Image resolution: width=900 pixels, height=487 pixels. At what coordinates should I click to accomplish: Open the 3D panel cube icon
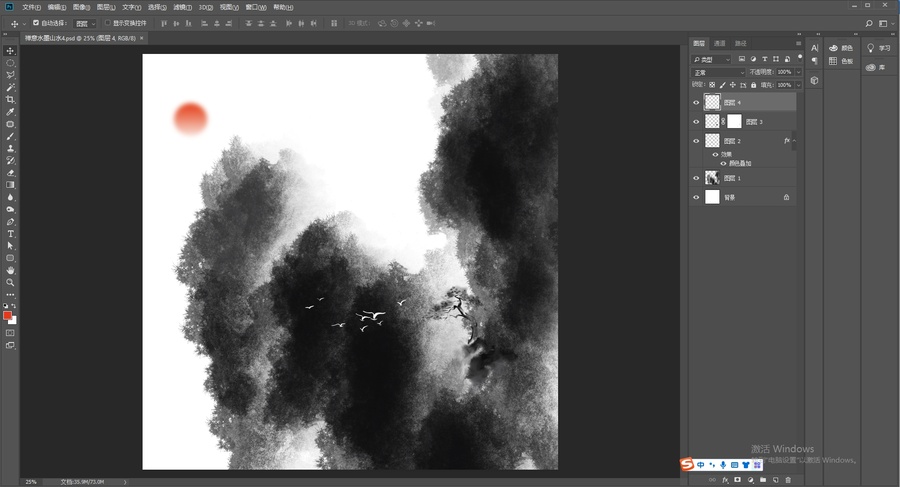coord(814,80)
